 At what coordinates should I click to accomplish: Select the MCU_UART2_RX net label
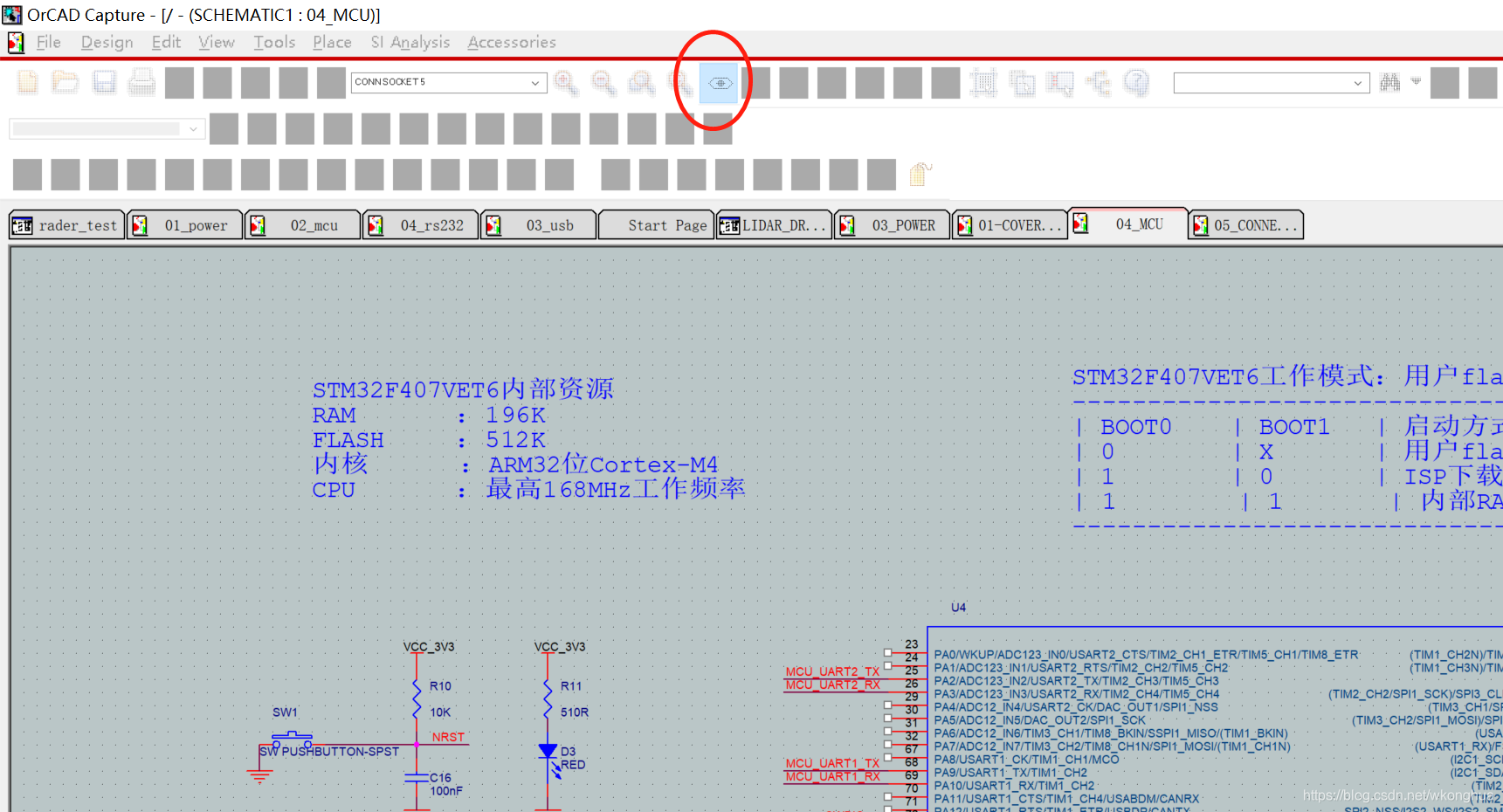832,685
